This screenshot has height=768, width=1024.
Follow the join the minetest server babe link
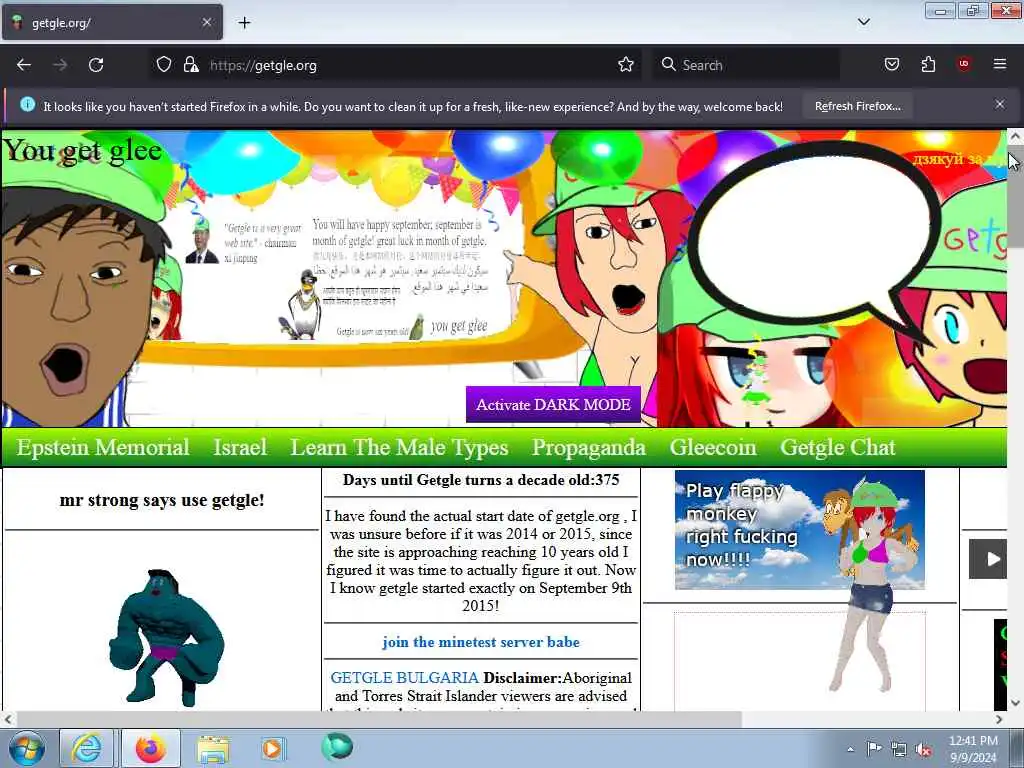pyautogui.click(x=481, y=642)
